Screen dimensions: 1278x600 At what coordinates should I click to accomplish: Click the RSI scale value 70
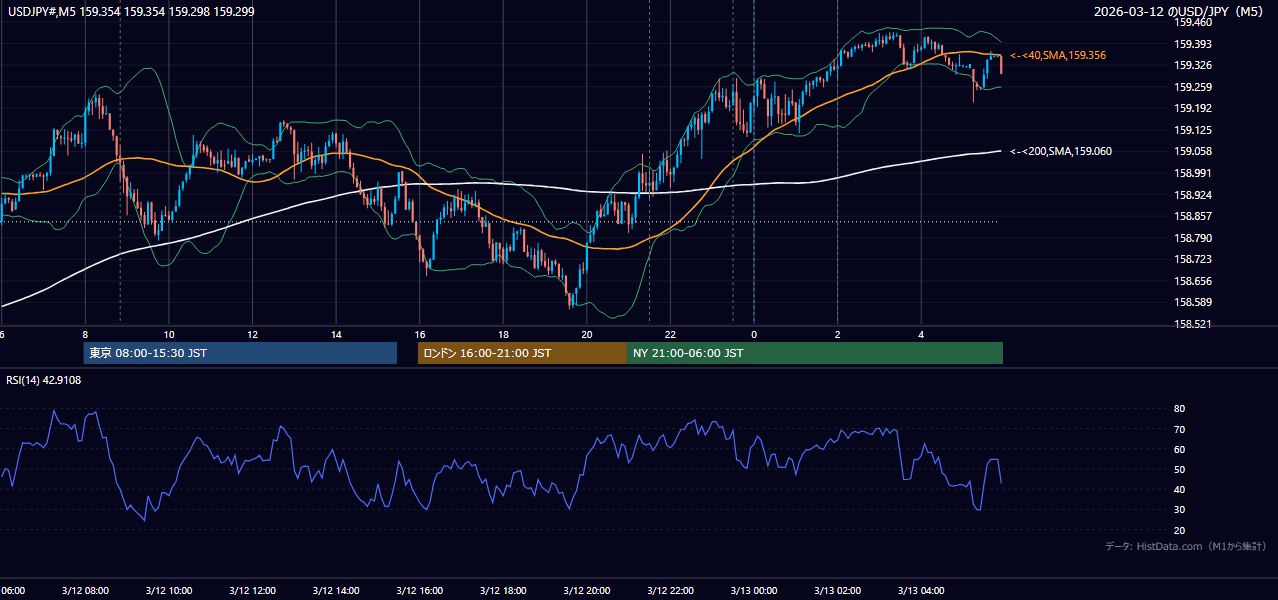(x=1179, y=429)
